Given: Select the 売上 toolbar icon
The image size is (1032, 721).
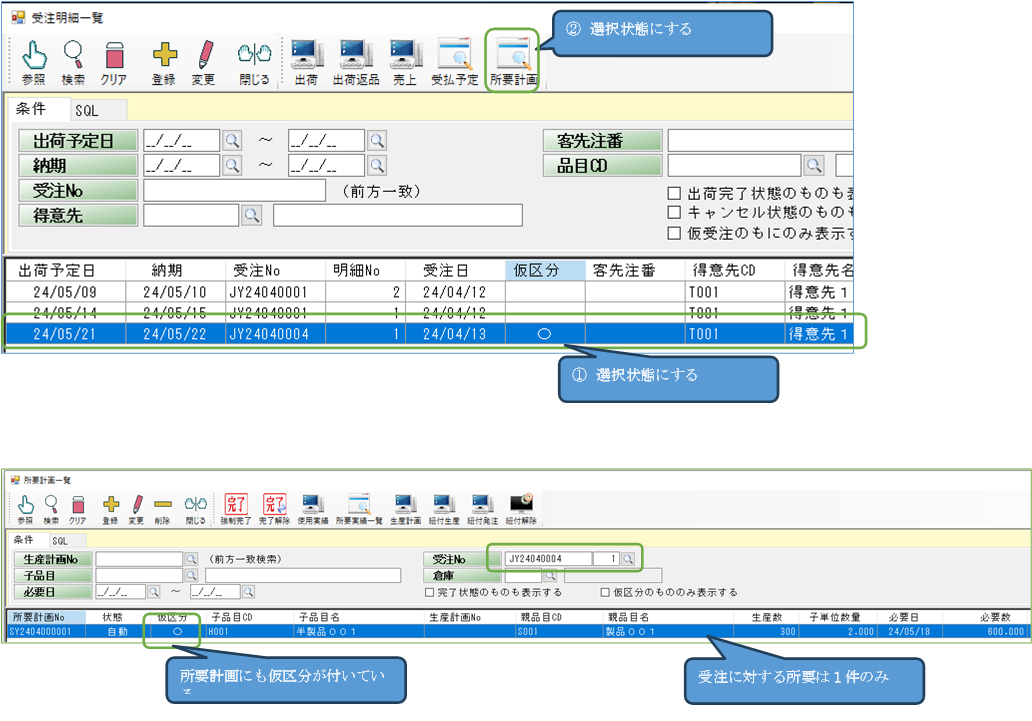Looking at the screenshot, I should point(404,60).
